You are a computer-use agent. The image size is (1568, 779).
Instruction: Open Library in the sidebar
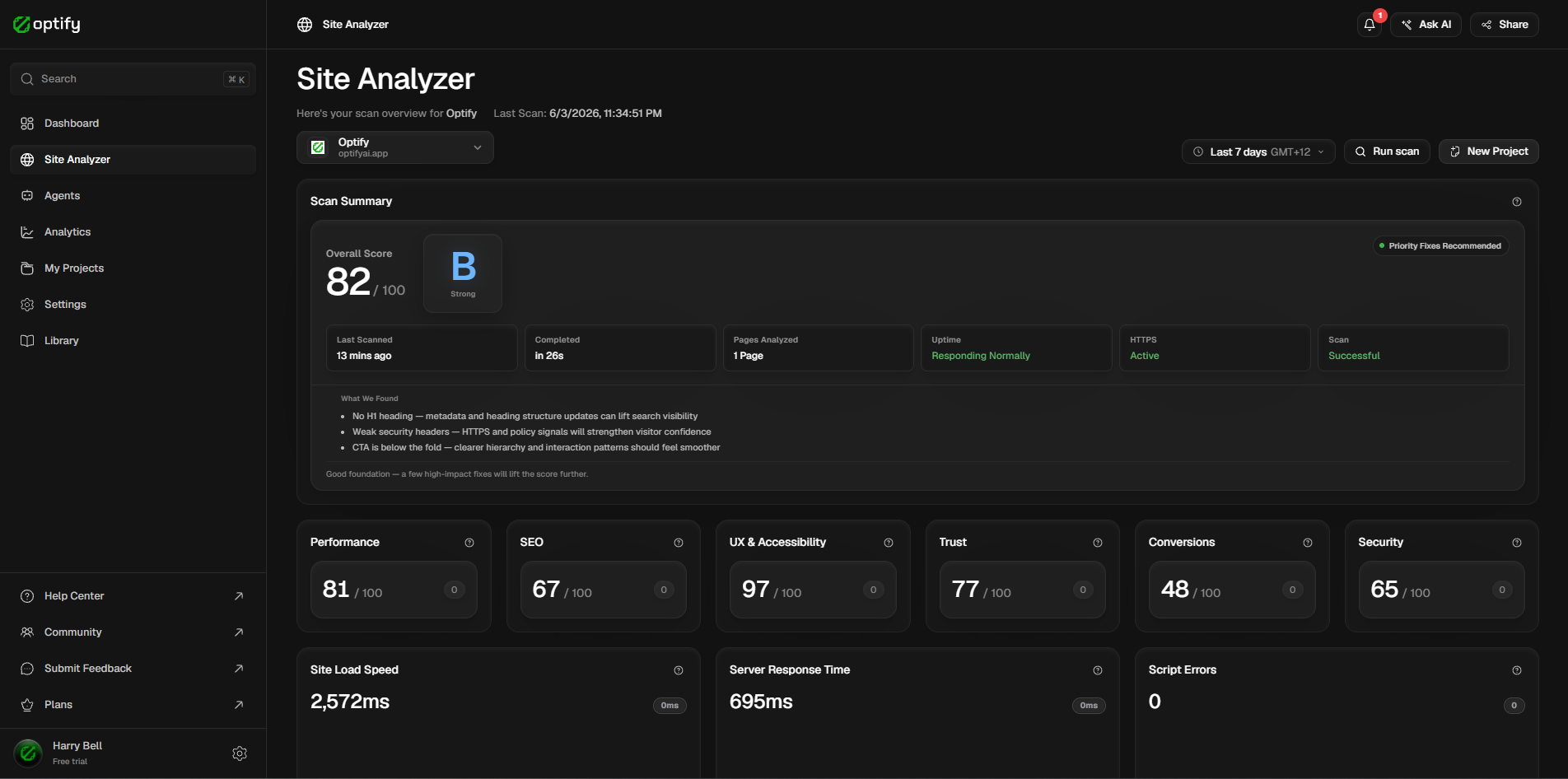coord(133,341)
